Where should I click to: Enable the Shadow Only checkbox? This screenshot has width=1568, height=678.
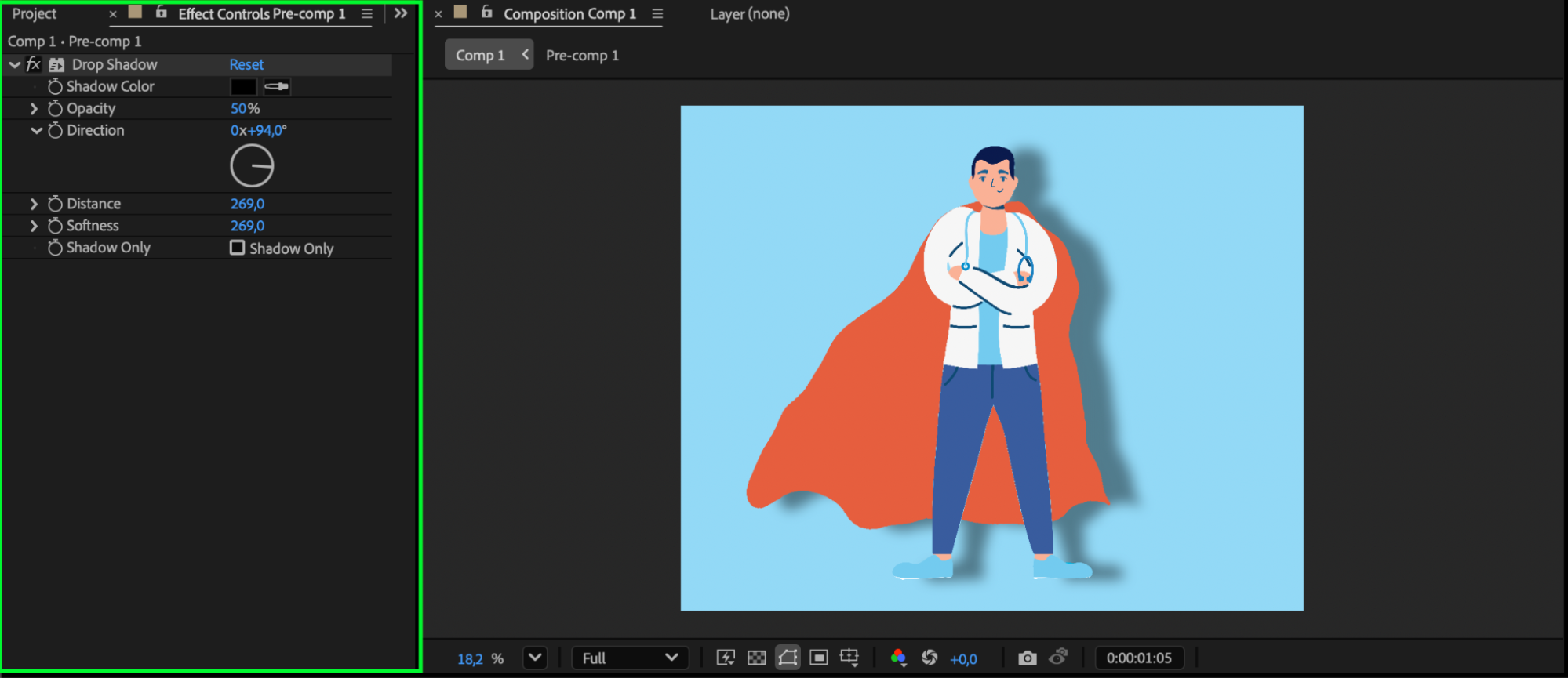(x=237, y=248)
